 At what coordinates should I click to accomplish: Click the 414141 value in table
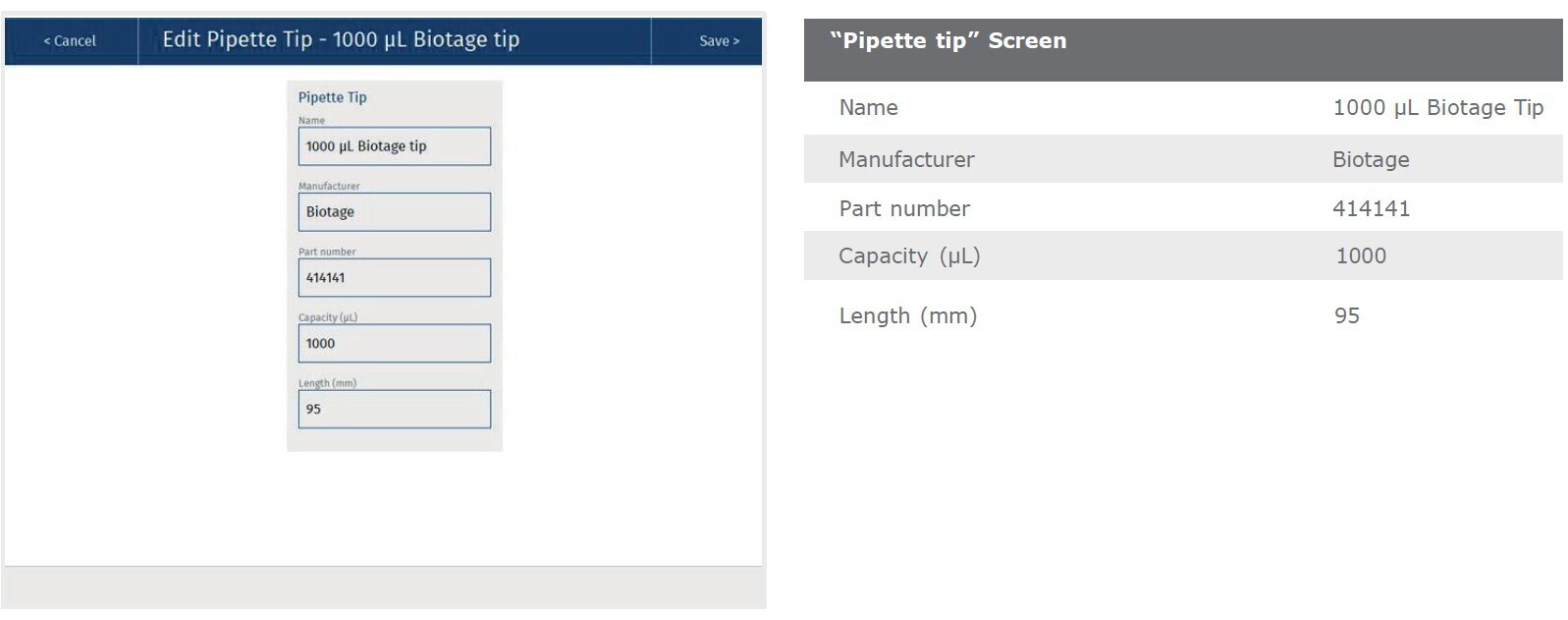[1371, 209]
